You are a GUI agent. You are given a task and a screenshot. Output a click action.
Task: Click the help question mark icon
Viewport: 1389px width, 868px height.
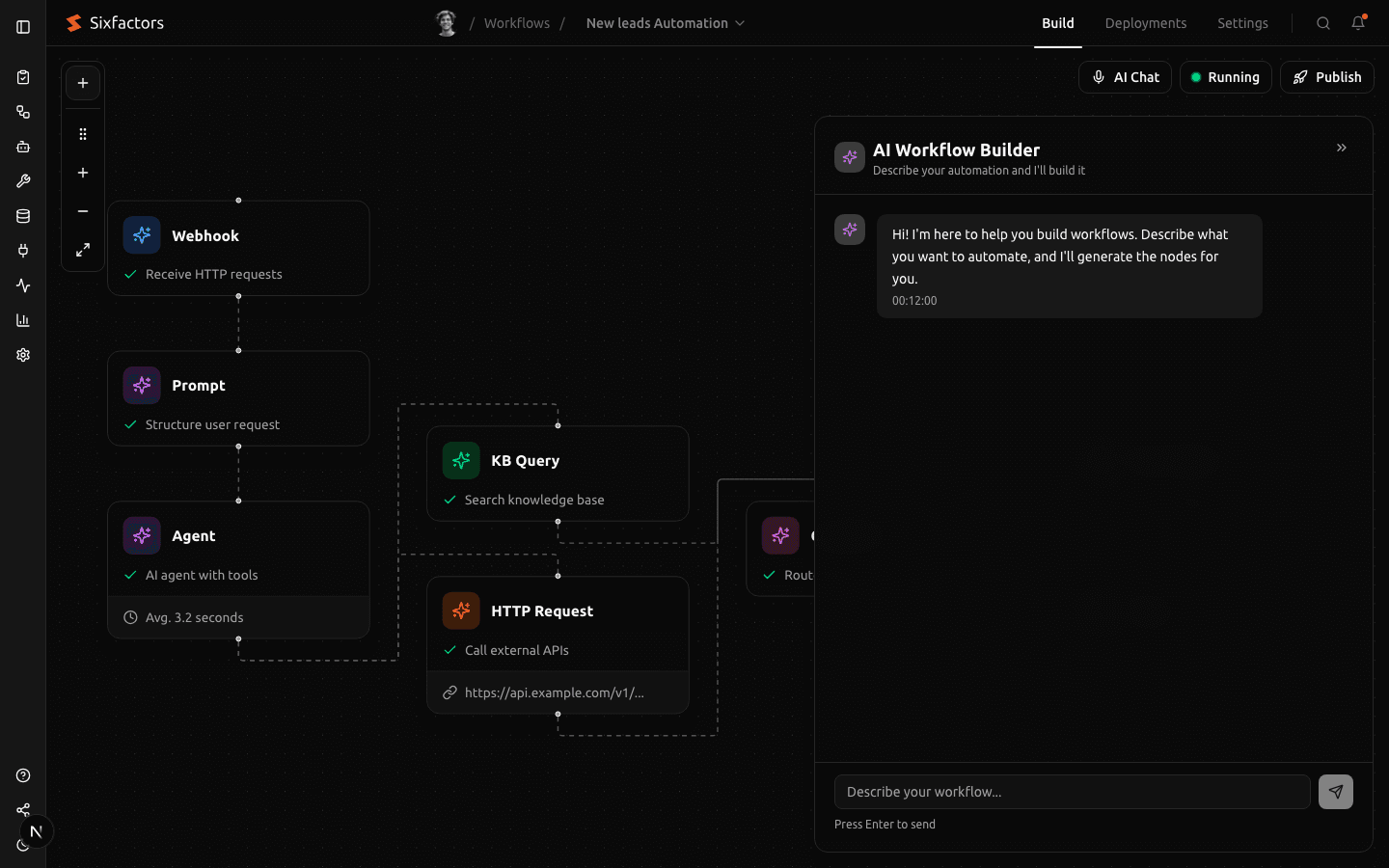pos(23,775)
